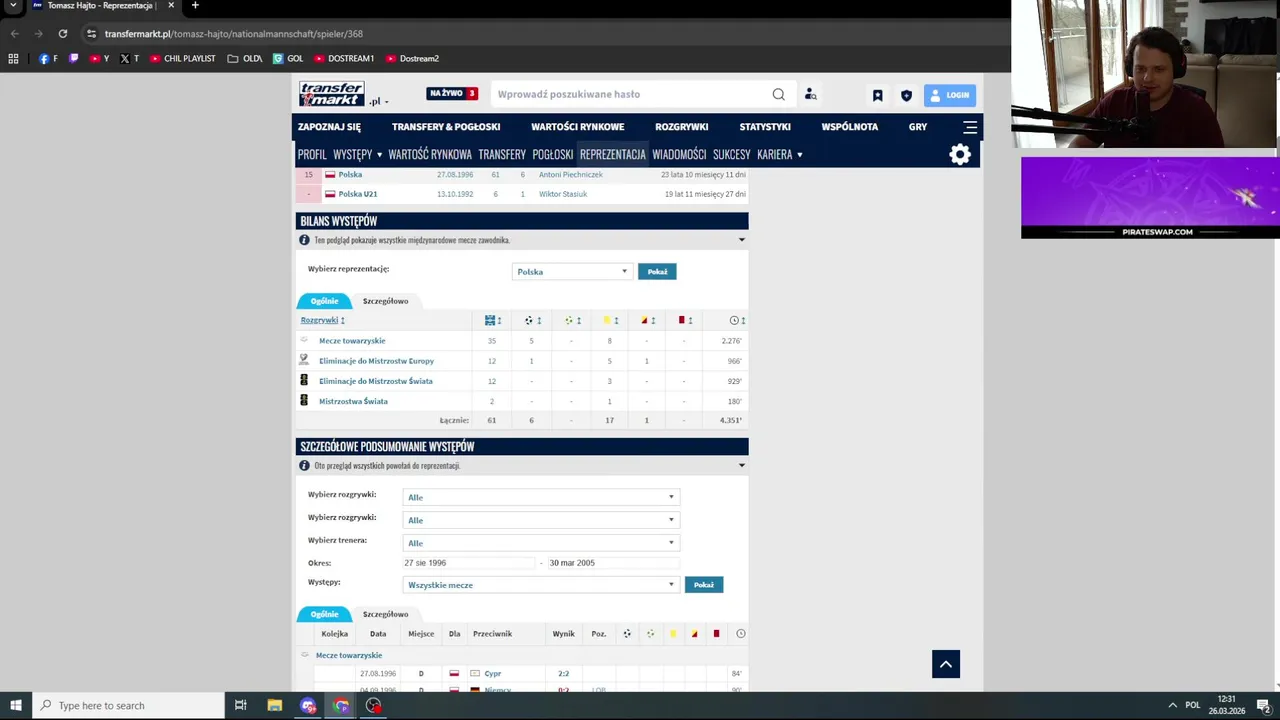Viewport: 1280px width, 720px height.
Task: Click the search magnifier icon
Action: [778, 94]
